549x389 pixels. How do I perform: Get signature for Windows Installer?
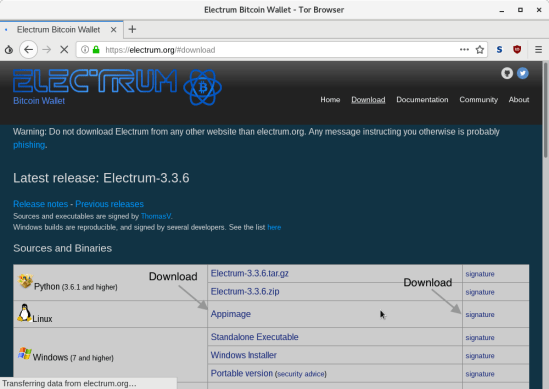click(480, 356)
